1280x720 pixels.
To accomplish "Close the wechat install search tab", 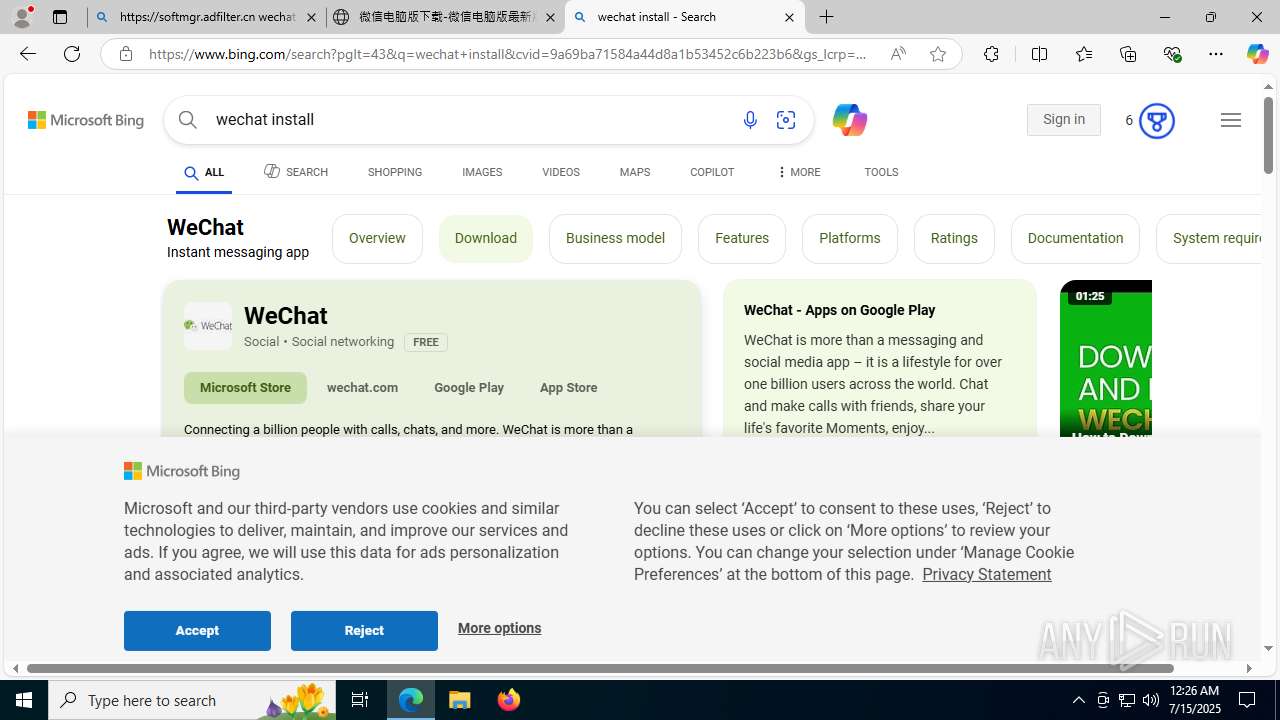I will (x=789, y=17).
